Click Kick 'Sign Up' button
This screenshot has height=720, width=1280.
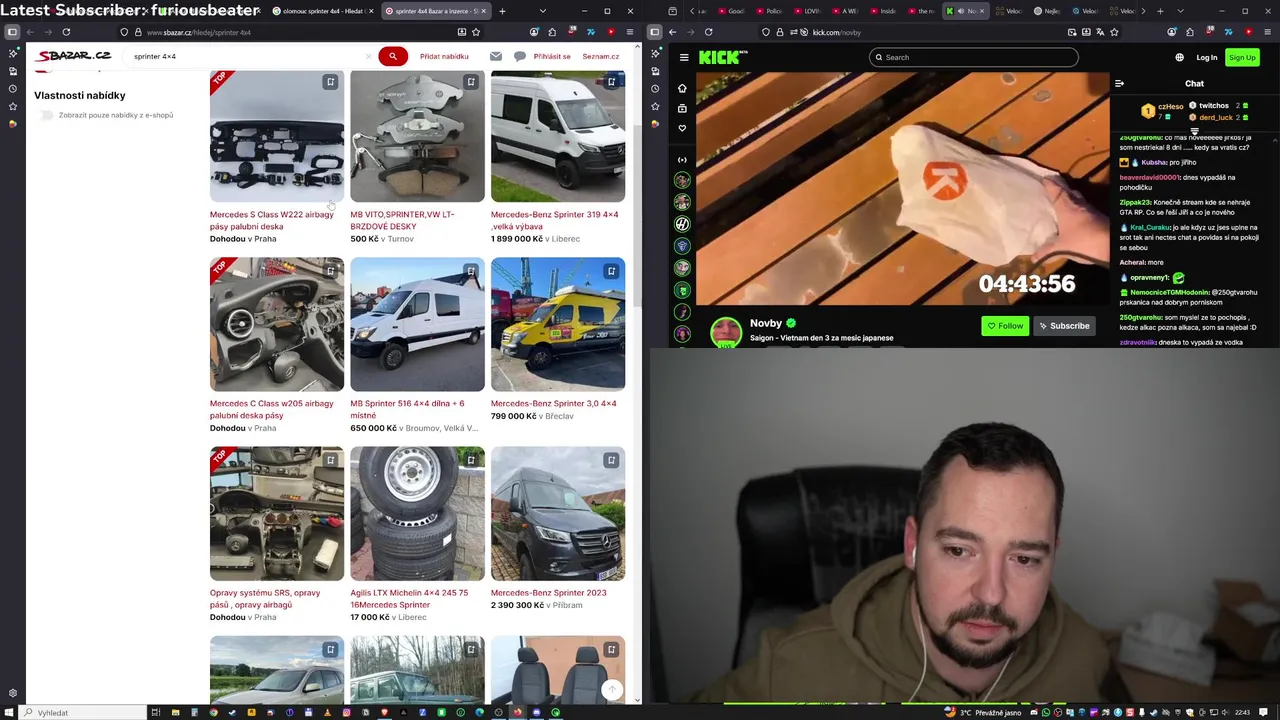[1242, 57]
